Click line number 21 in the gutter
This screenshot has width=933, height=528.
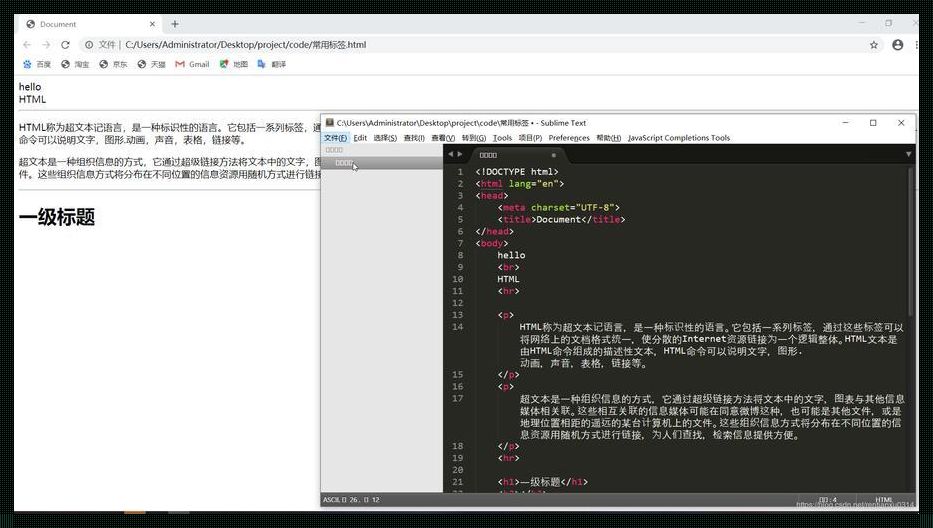pyautogui.click(x=457, y=482)
